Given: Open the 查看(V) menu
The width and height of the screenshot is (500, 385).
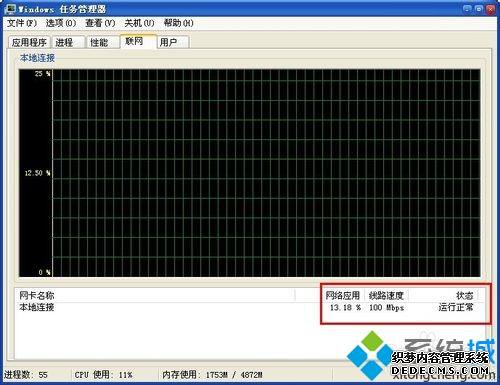Looking at the screenshot, I should (x=100, y=23).
